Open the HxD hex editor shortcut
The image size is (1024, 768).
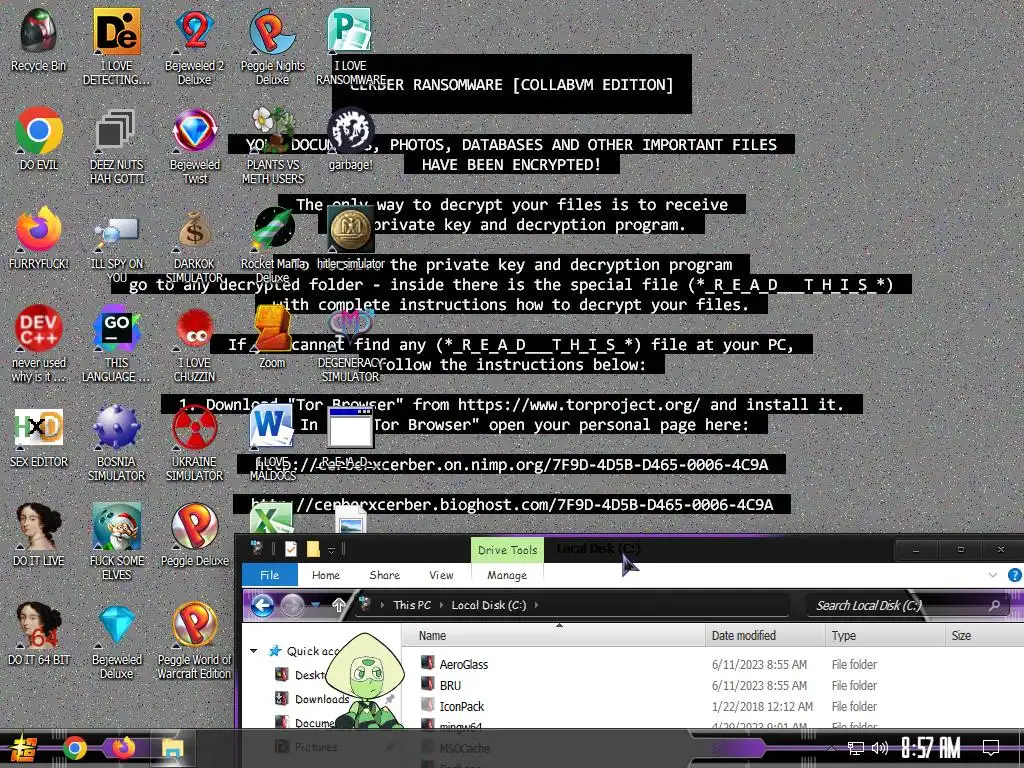[x=39, y=437]
